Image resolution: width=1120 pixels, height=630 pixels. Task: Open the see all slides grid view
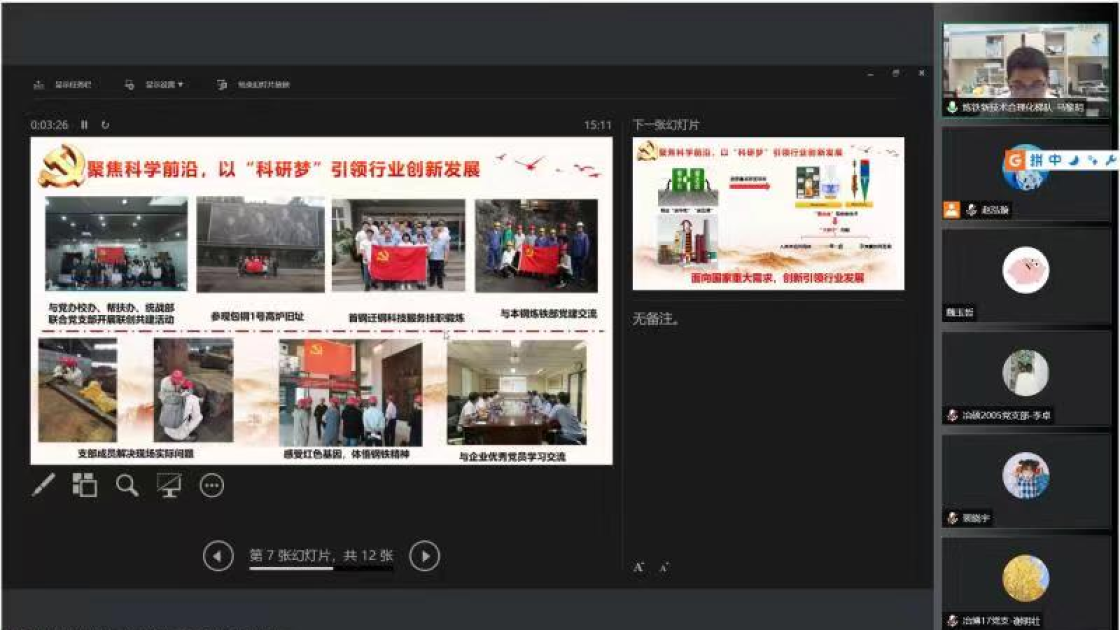point(84,486)
